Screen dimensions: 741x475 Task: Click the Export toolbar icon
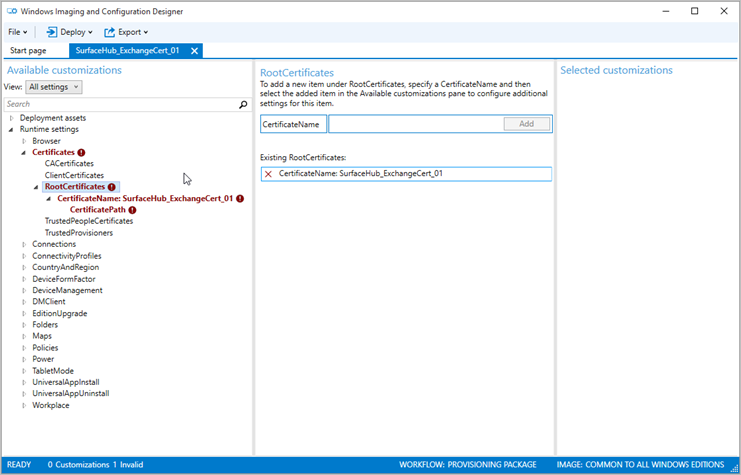click(x=110, y=32)
